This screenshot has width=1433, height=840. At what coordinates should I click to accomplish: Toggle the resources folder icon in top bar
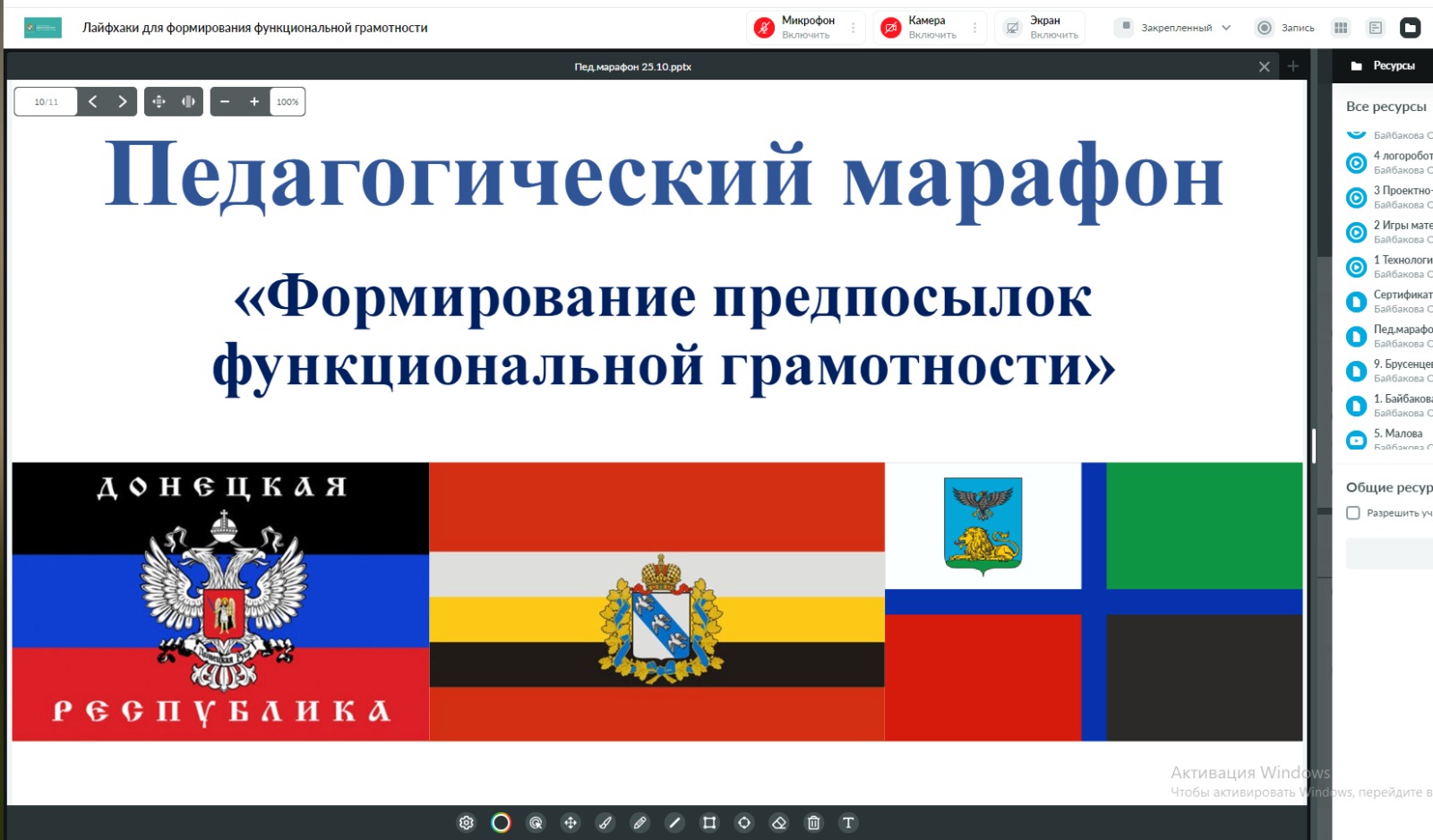(x=1411, y=28)
